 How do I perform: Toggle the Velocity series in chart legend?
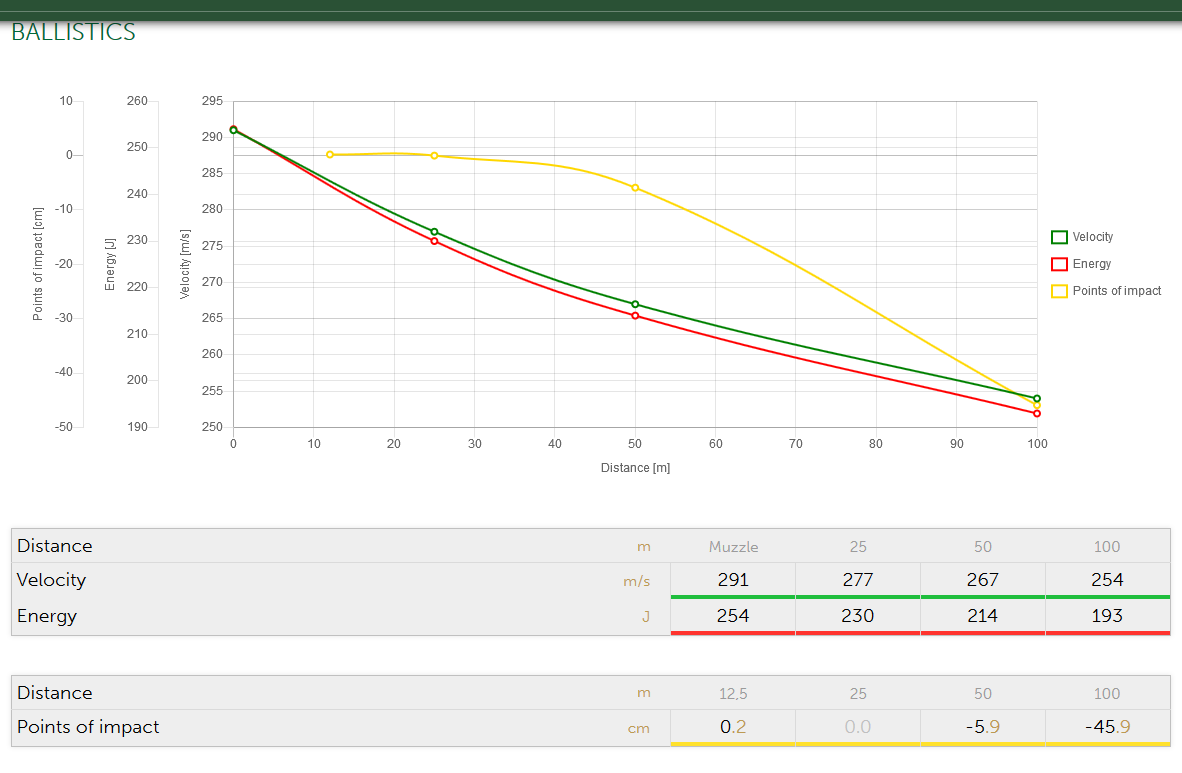1092,237
